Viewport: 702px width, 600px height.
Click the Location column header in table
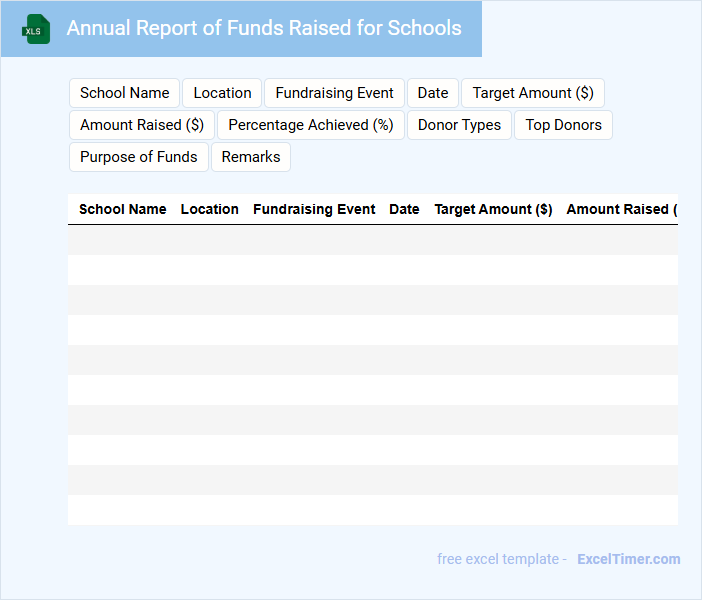pos(209,209)
